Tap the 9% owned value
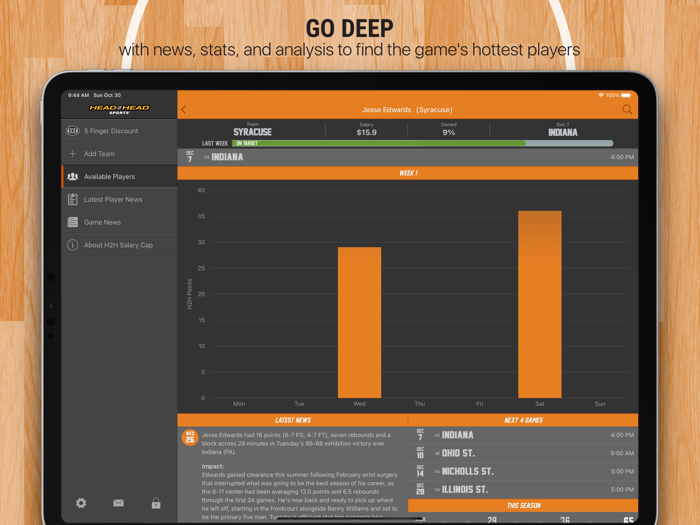Screen dimensions: 700x525 pos(449,133)
